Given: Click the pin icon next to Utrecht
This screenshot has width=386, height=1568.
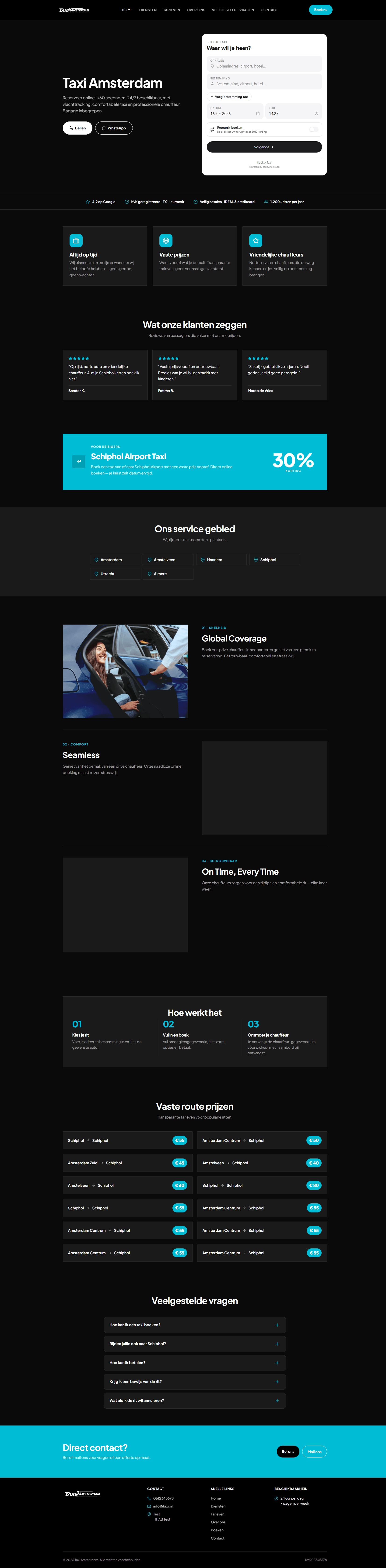Looking at the screenshot, I should (x=96, y=573).
